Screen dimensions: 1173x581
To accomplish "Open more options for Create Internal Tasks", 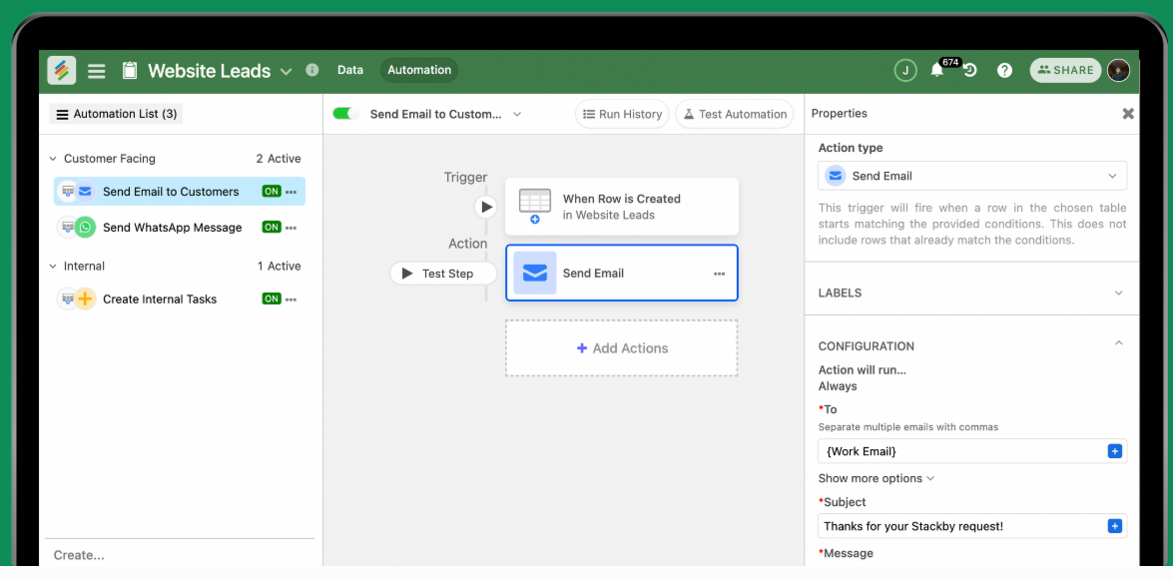I will coord(291,299).
